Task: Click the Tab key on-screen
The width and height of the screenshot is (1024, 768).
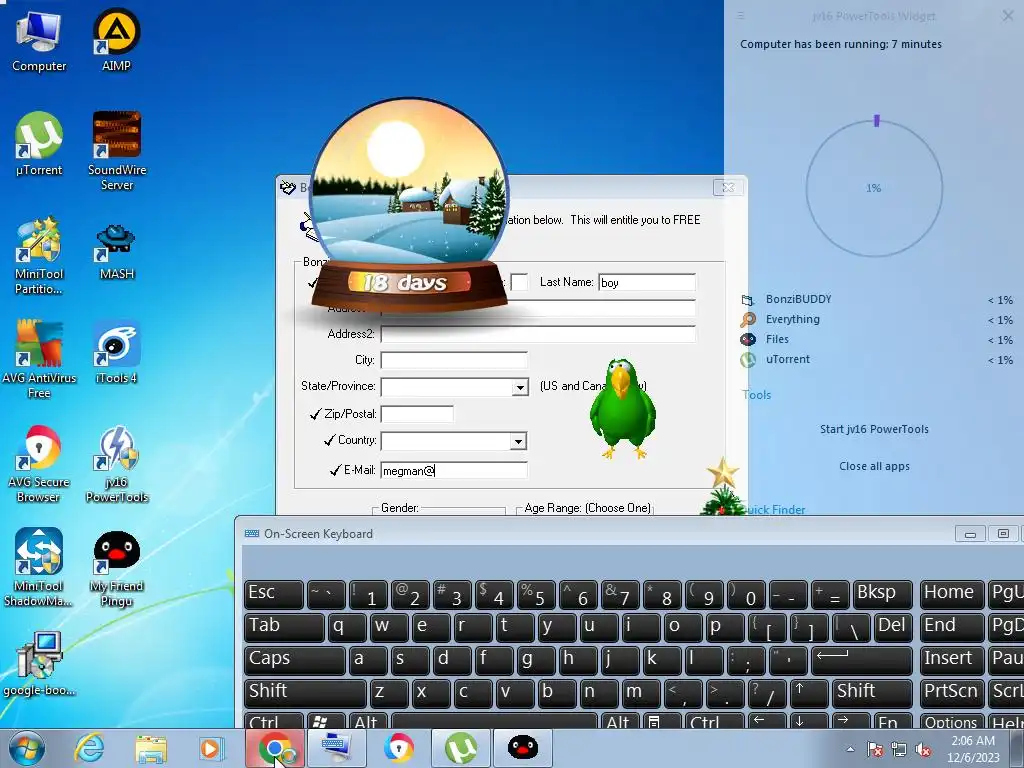Action: [x=284, y=627]
